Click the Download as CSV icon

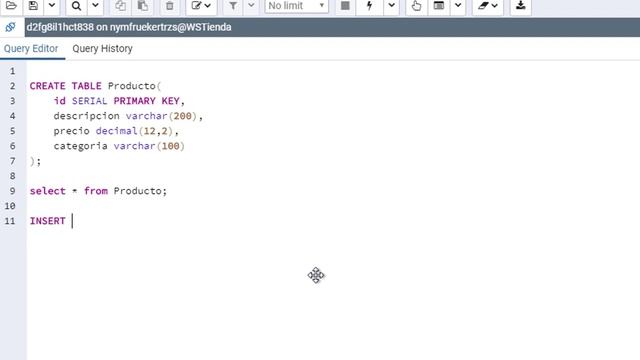520,6
